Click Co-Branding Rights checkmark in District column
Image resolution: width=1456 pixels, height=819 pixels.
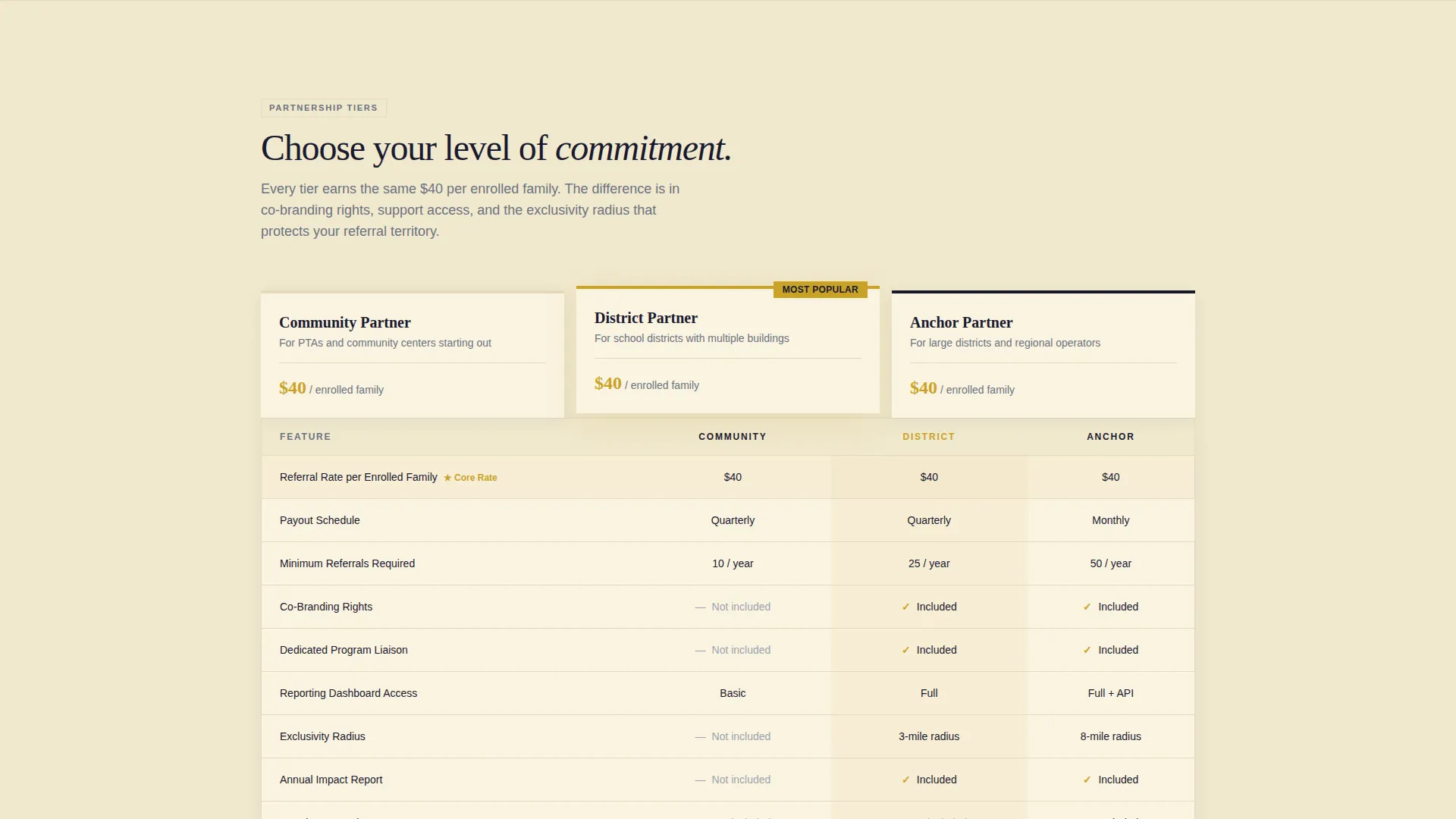[x=905, y=607]
